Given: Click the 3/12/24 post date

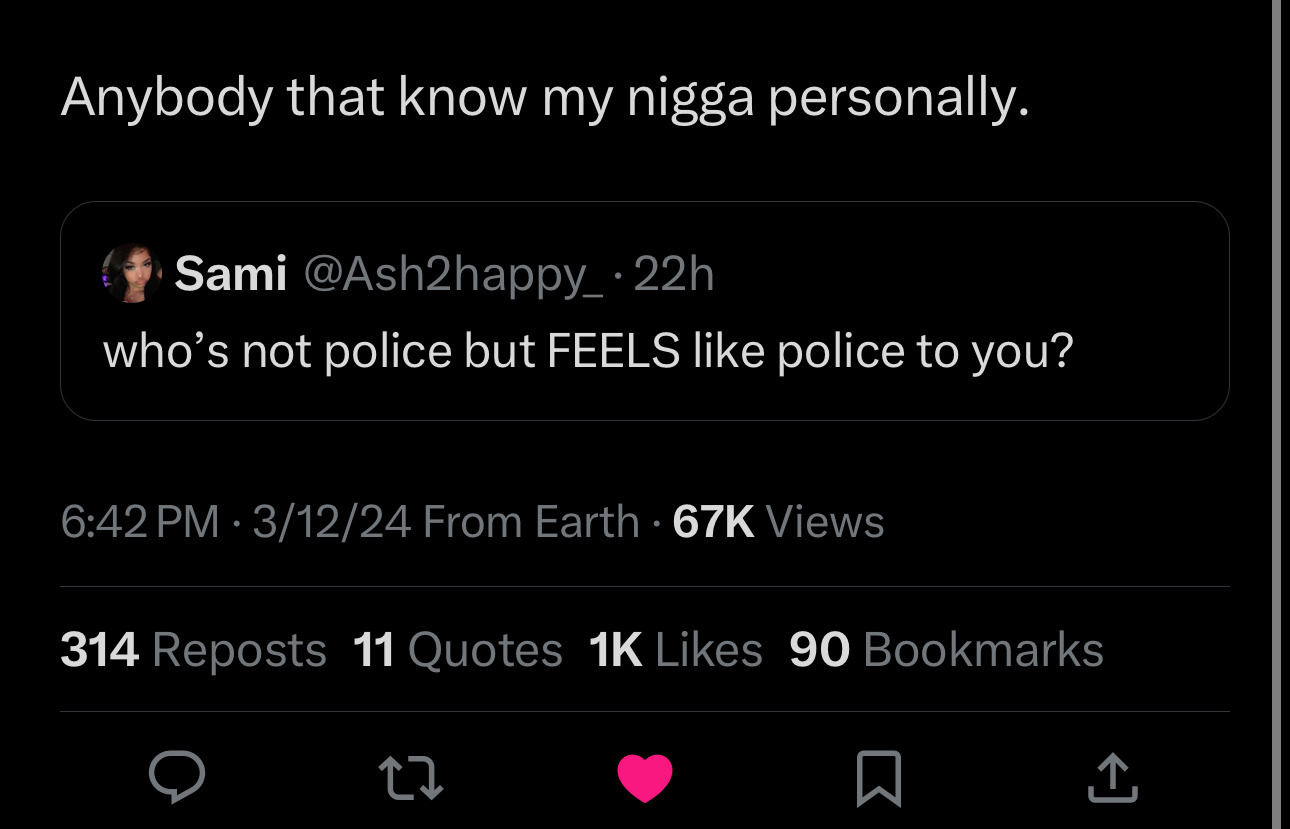Looking at the screenshot, I should [x=331, y=522].
